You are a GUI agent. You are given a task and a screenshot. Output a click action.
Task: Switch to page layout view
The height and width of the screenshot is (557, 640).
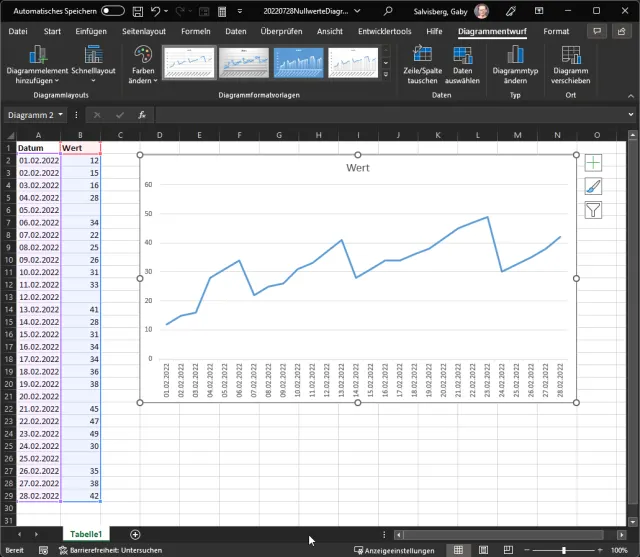484,550
